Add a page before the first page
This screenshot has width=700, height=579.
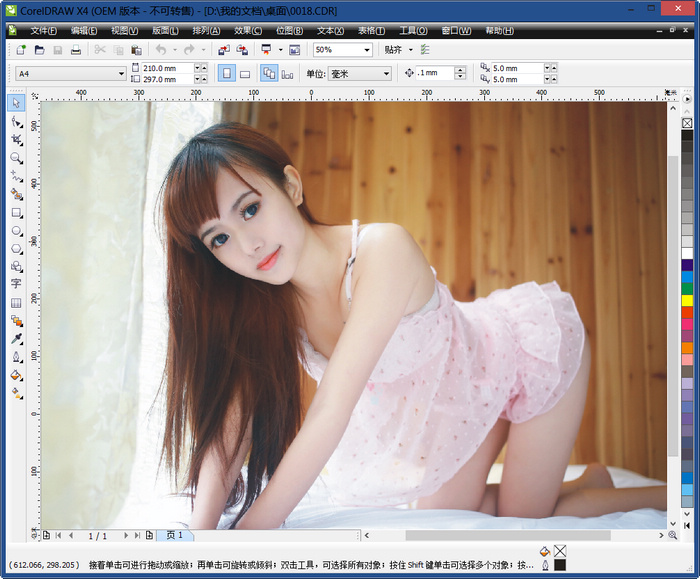(x=46, y=535)
